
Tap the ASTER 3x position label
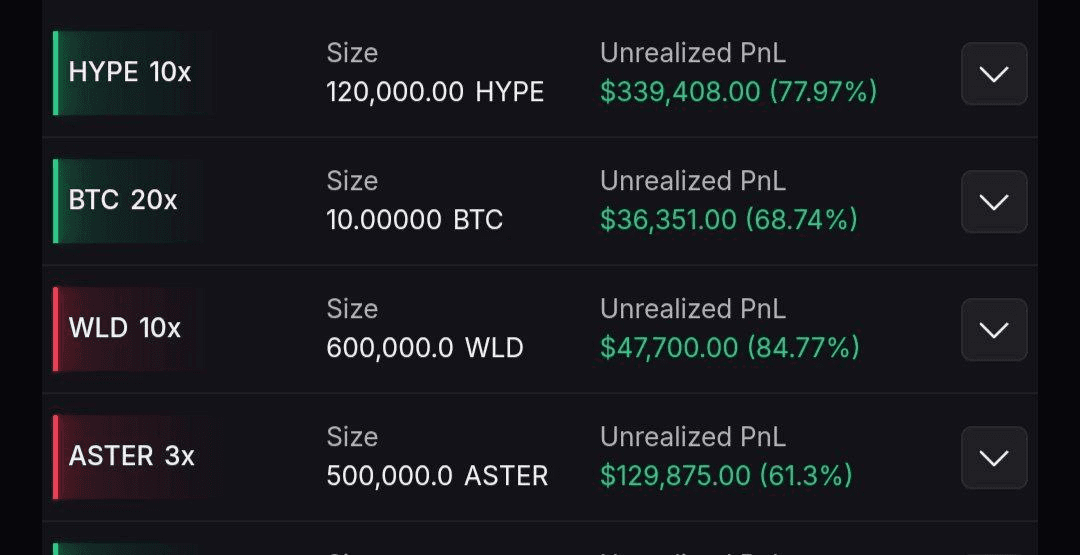pyautogui.click(x=132, y=457)
